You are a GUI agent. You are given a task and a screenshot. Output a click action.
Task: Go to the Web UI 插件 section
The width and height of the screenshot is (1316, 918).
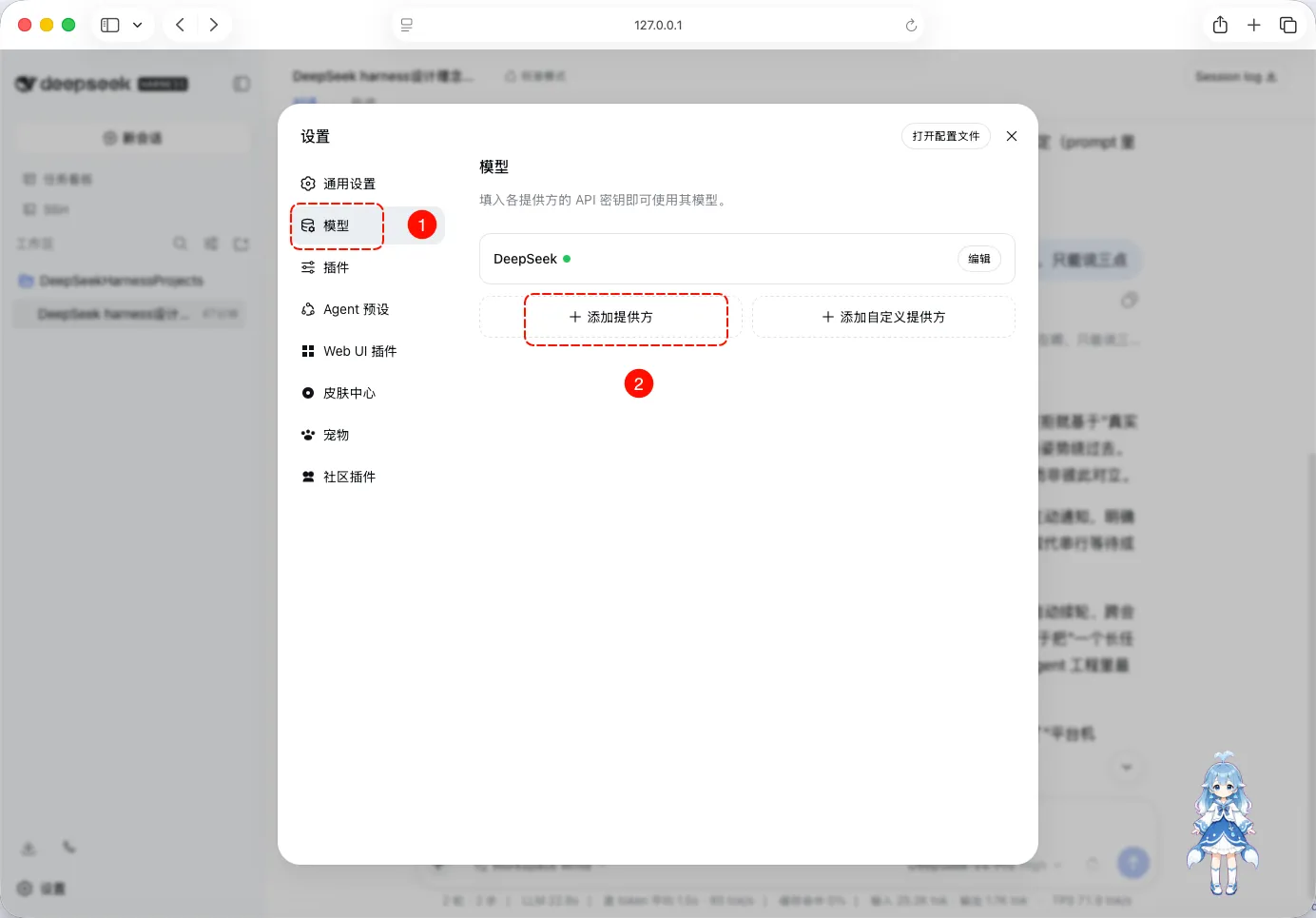[x=367, y=351]
